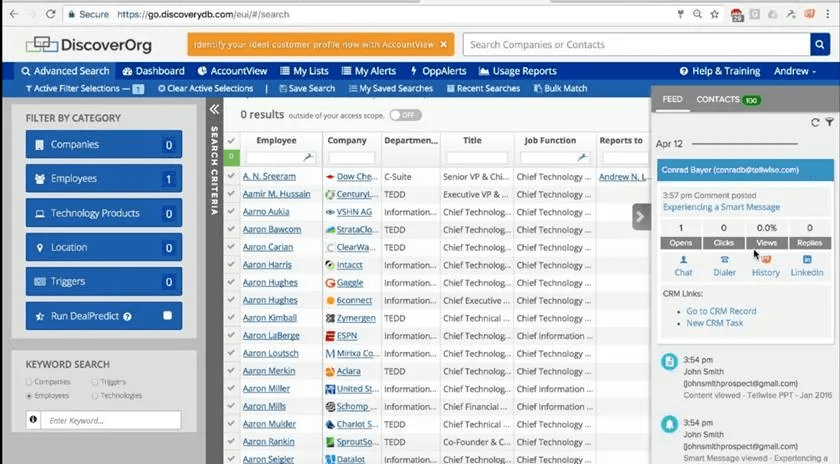Open My Alerts menu
Viewport: 840px width, 464px height.
click(369, 71)
